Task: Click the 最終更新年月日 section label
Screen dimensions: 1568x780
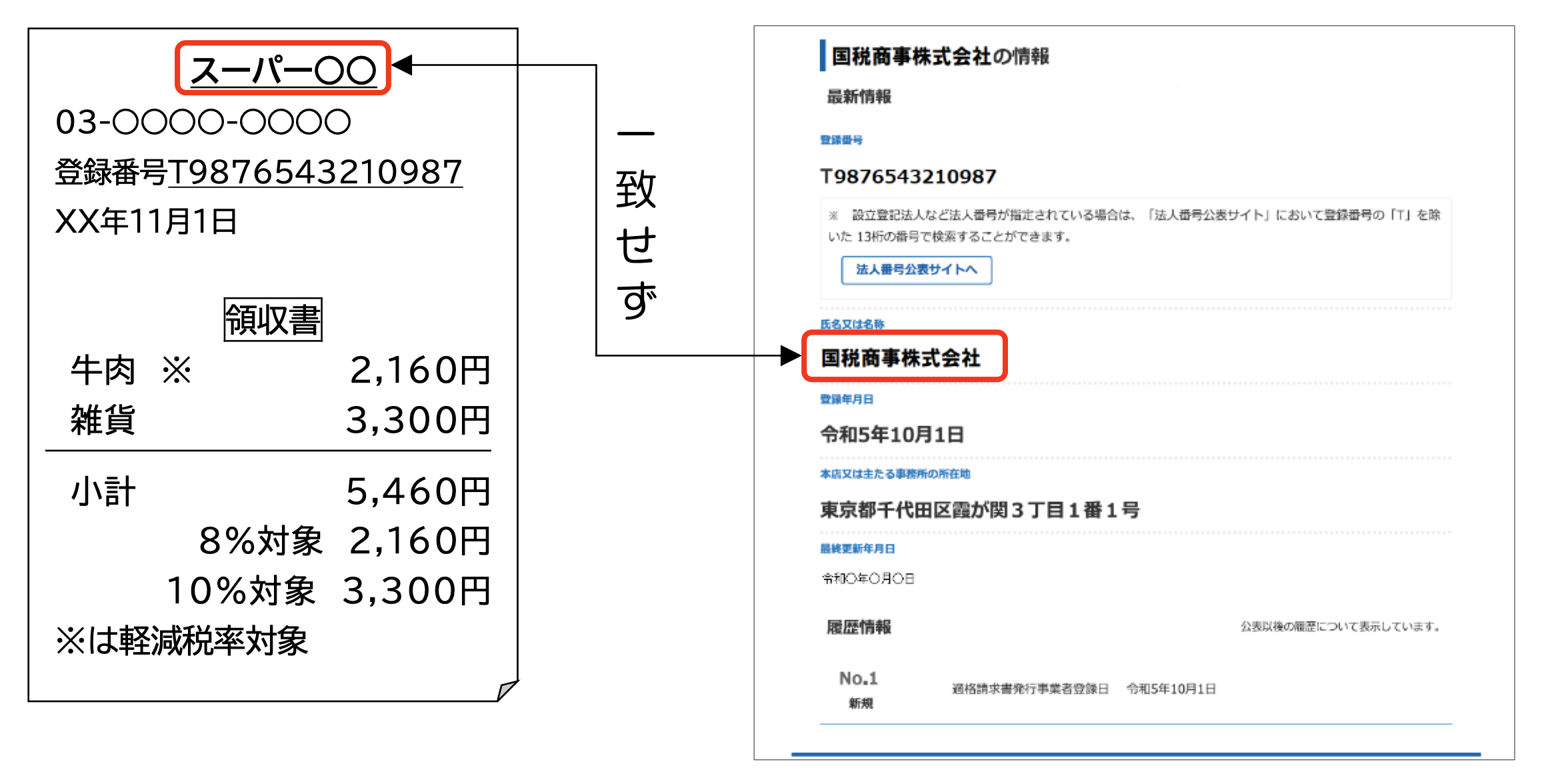Action: pyautogui.click(x=855, y=549)
